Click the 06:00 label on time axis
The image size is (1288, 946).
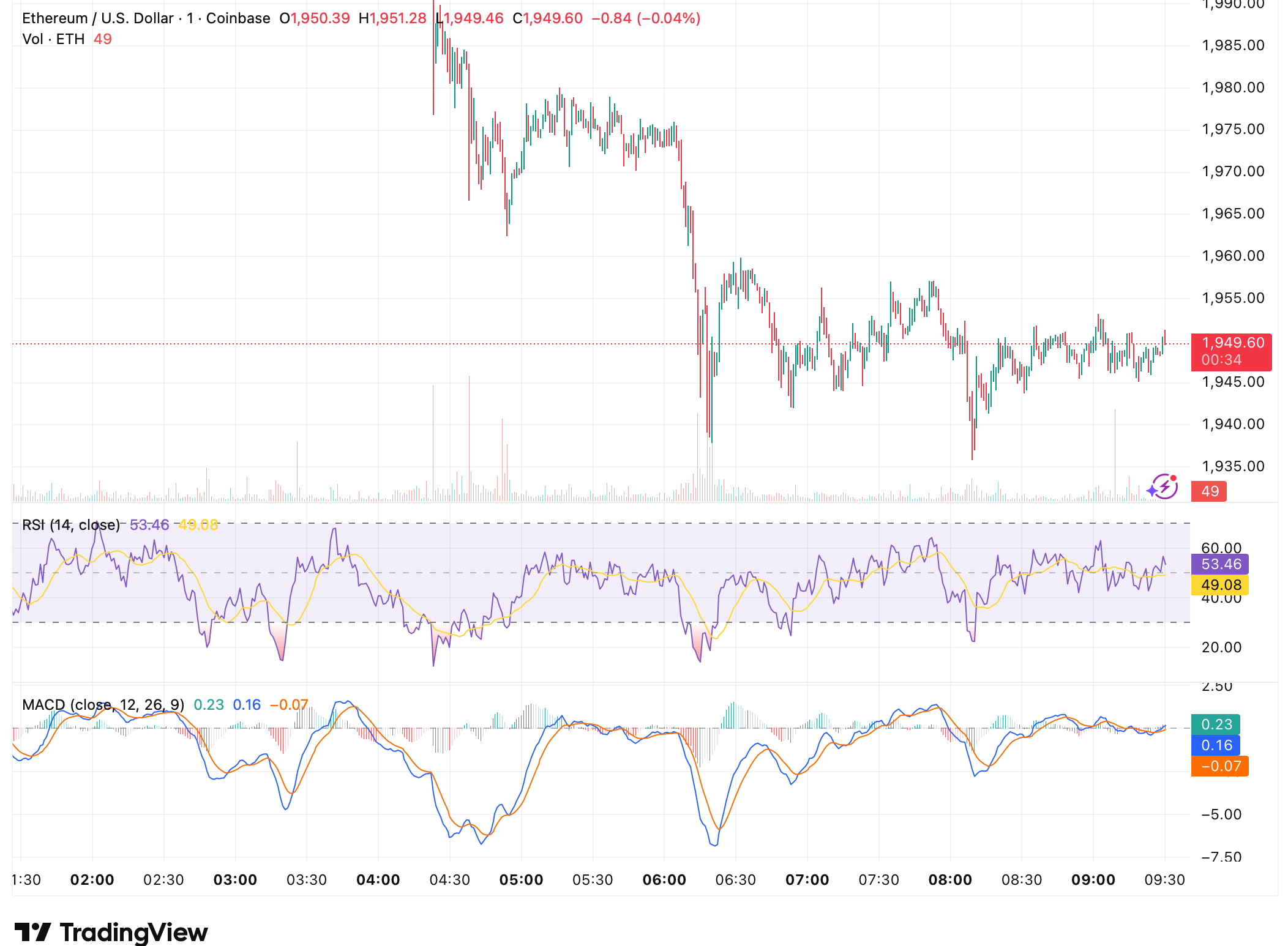pos(664,880)
